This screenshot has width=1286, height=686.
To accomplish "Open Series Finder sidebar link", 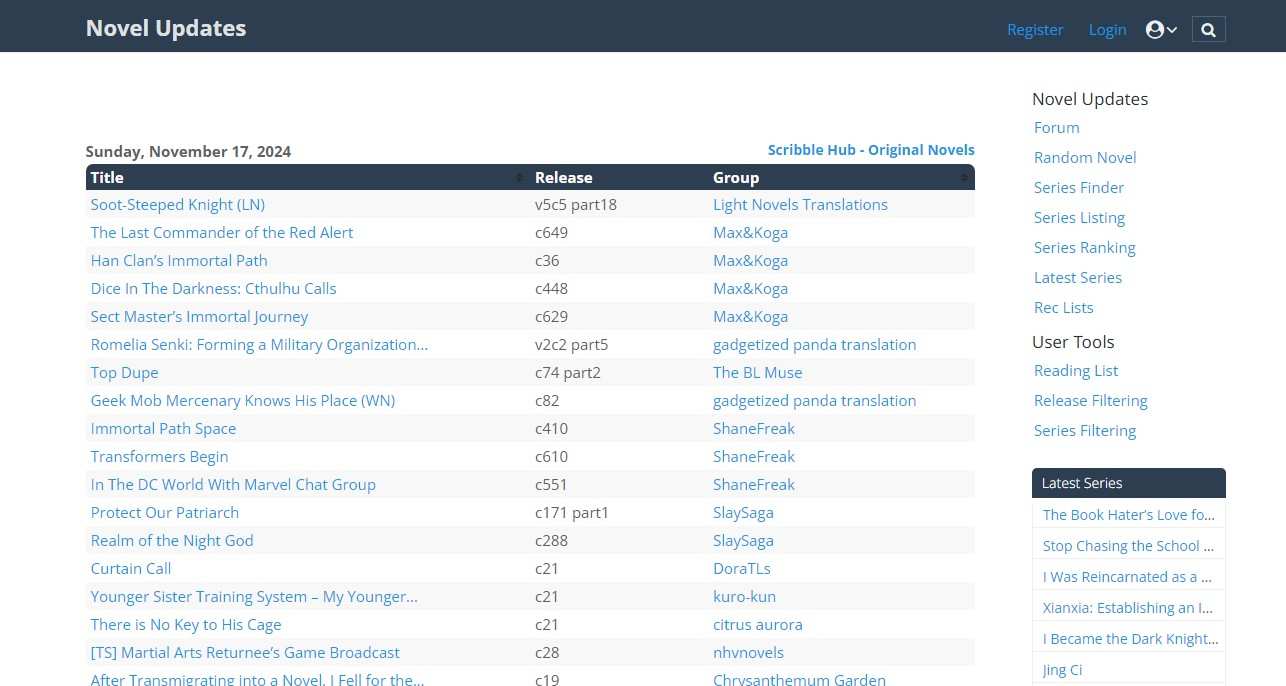I will (x=1079, y=188).
